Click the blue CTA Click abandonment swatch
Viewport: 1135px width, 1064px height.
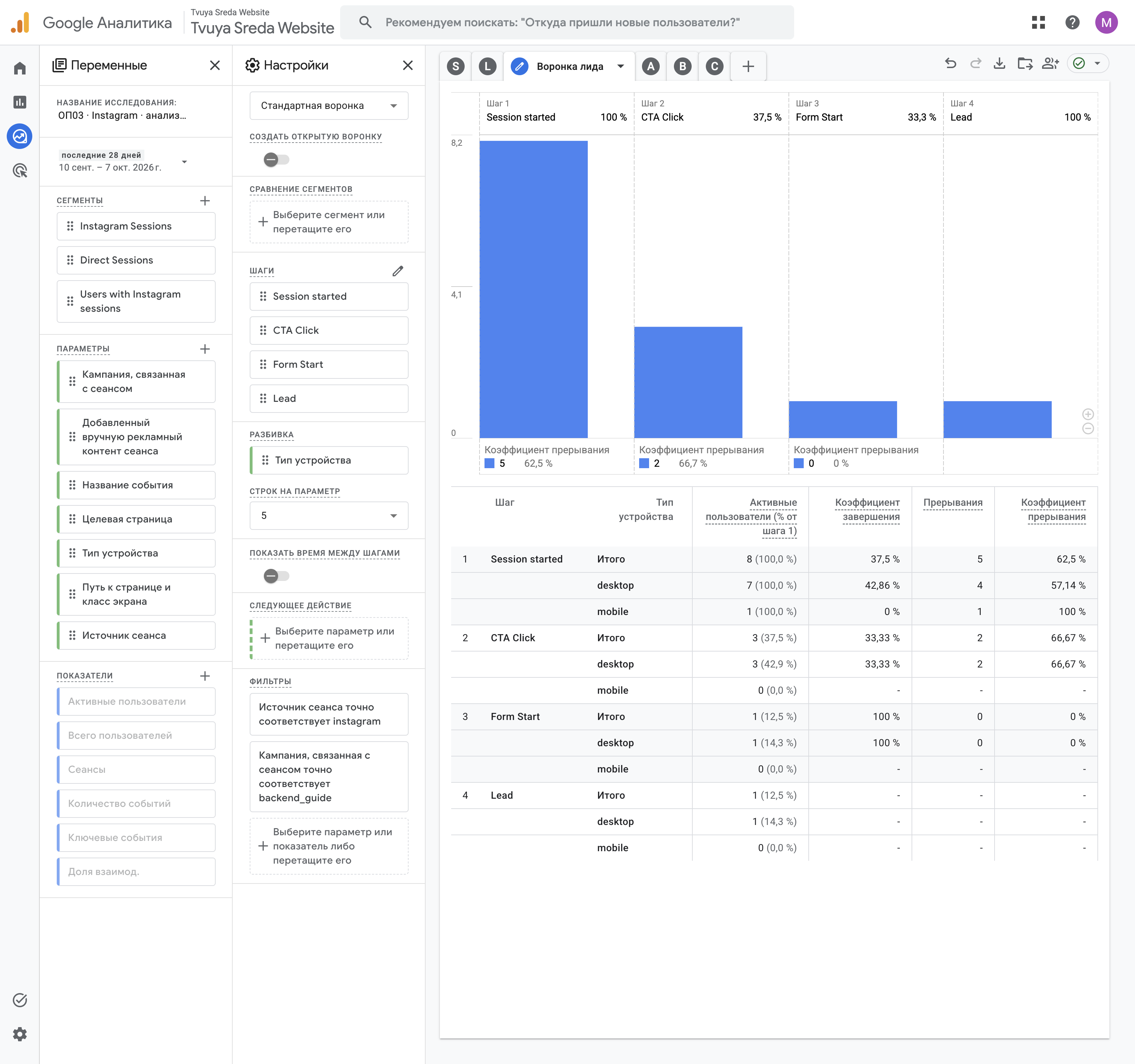tap(644, 464)
